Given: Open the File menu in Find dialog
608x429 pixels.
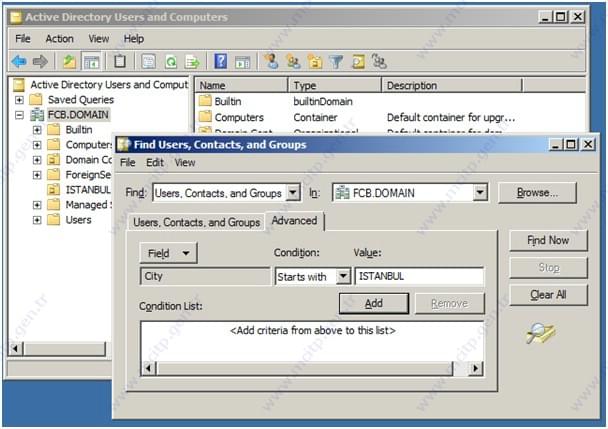Looking at the screenshot, I should click(128, 163).
